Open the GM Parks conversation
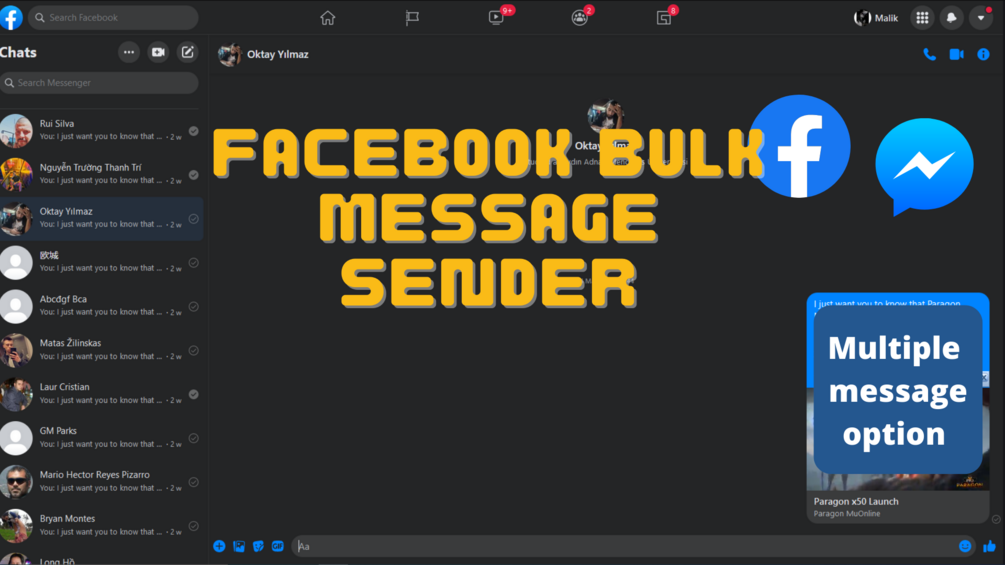The image size is (1005, 565). (x=101, y=438)
